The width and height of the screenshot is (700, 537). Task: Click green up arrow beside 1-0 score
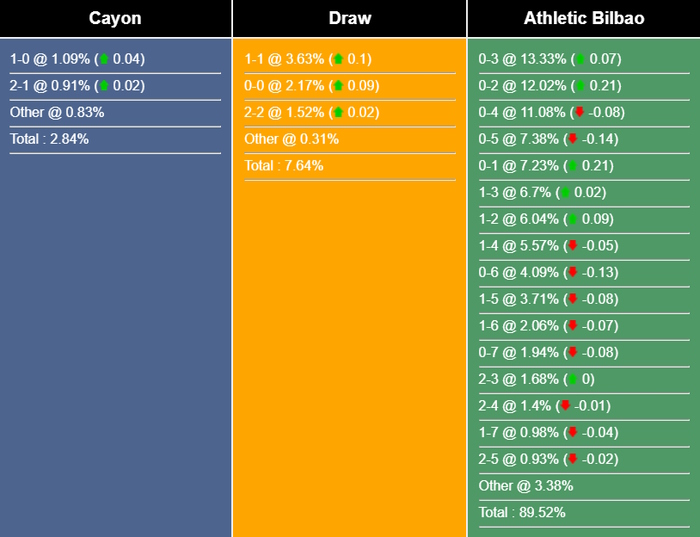click(105, 59)
